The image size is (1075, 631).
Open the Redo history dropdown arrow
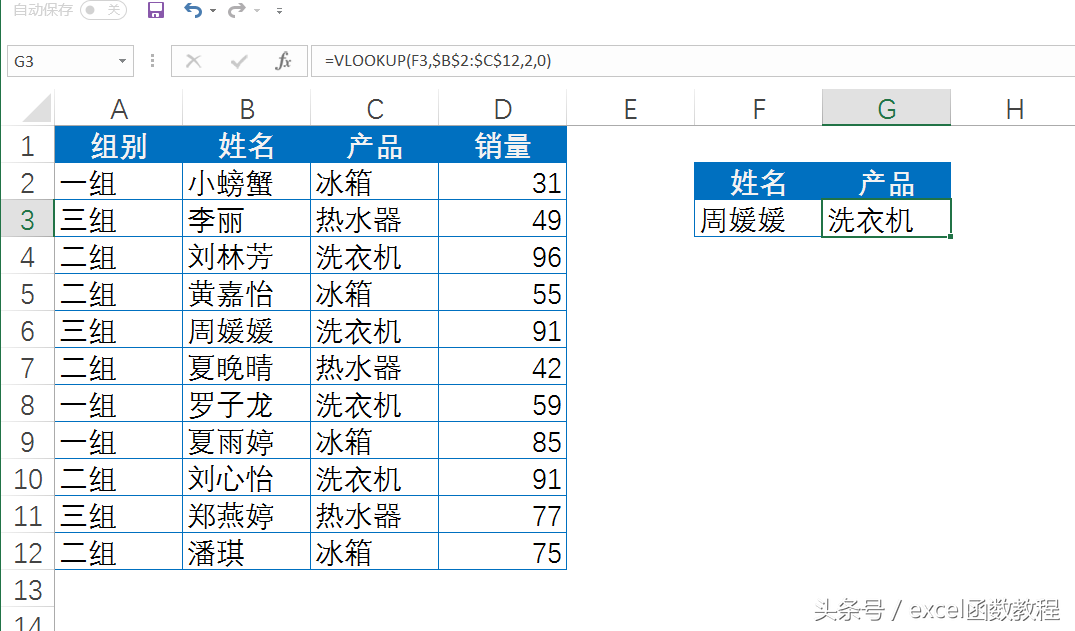[x=256, y=11]
